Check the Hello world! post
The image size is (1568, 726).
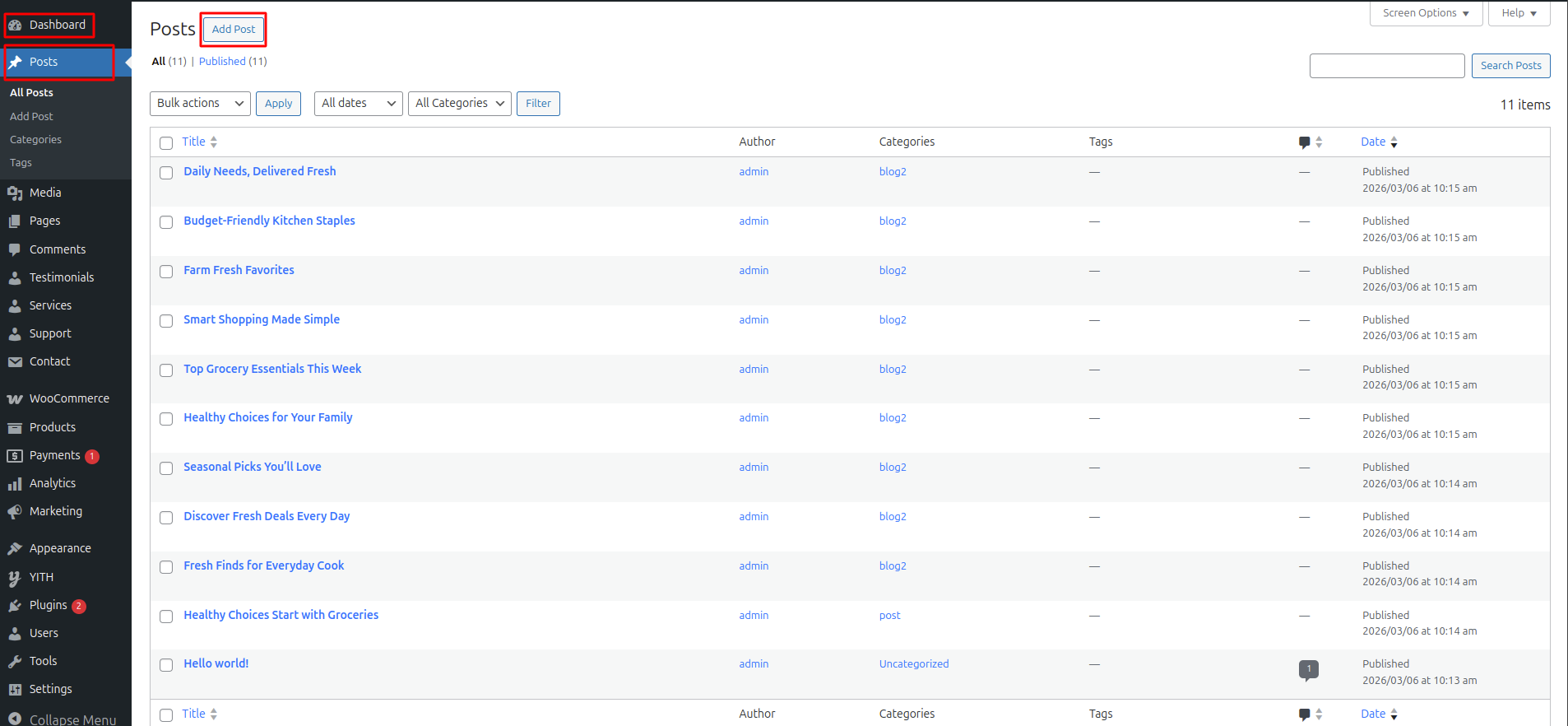point(166,665)
